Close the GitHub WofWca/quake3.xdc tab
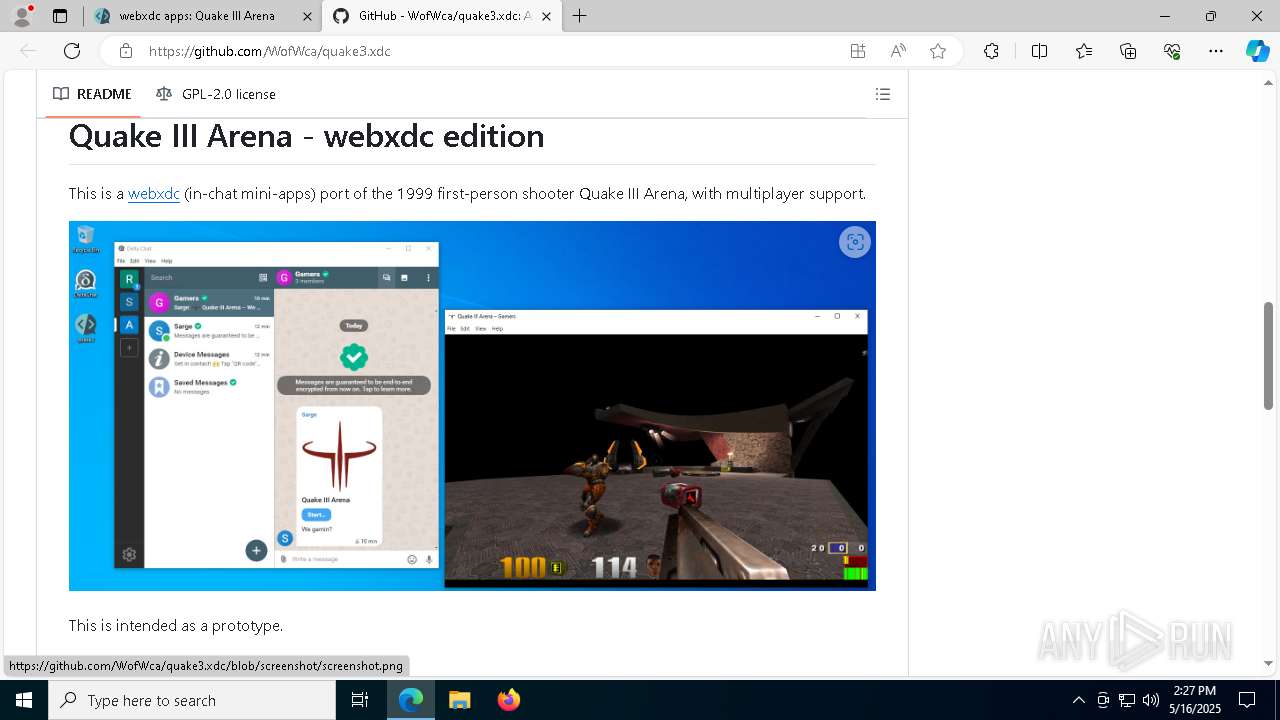1280x720 pixels. pos(546,16)
